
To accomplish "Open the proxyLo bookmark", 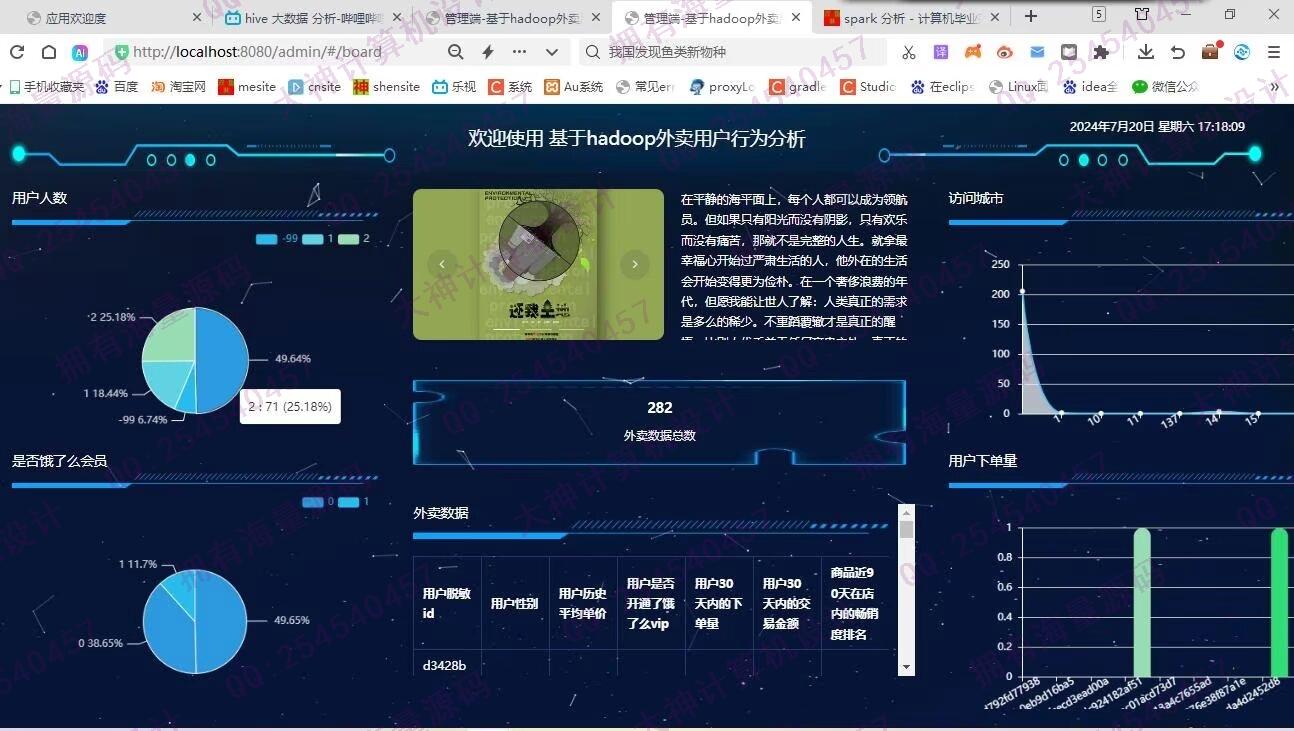I will point(722,87).
